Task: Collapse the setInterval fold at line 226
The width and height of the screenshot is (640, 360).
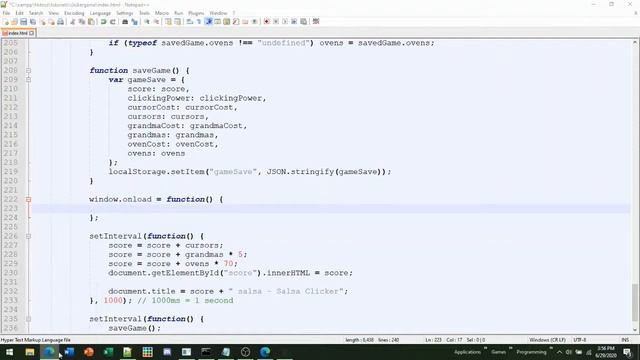Action: click(28, 236)
